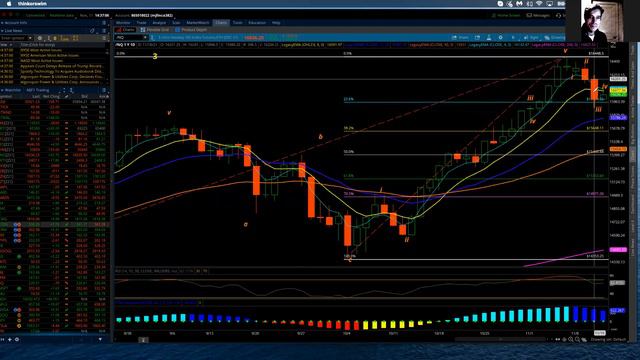Open the Drawing set Default selector
This screenshot has height=360, width=640.
coord(608,339)
